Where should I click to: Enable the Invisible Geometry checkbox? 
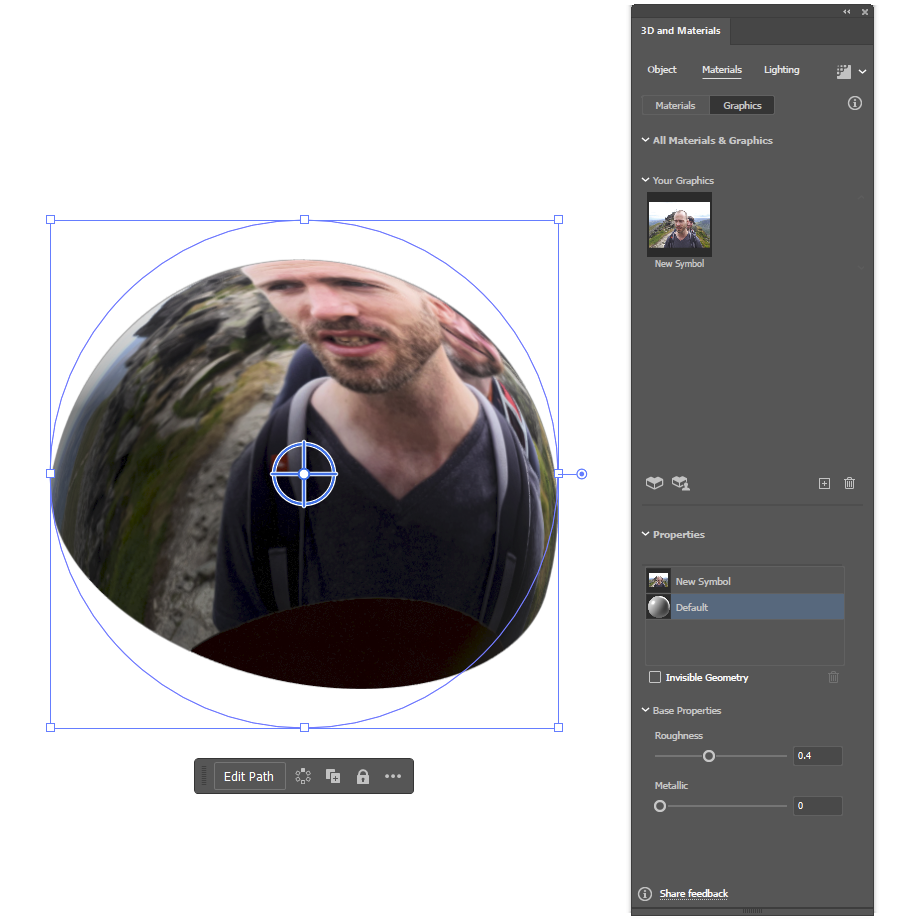(x=655, y=677)
